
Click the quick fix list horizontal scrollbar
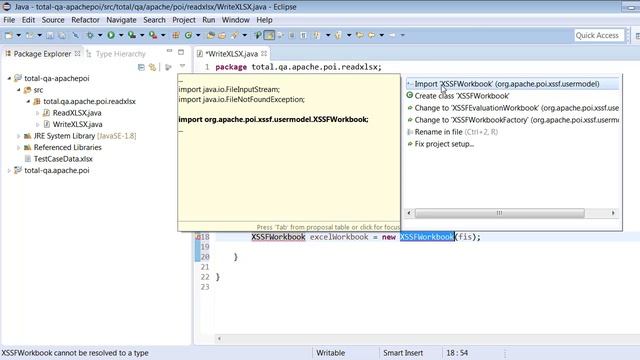pyautogui.click(x=500, y=213)
